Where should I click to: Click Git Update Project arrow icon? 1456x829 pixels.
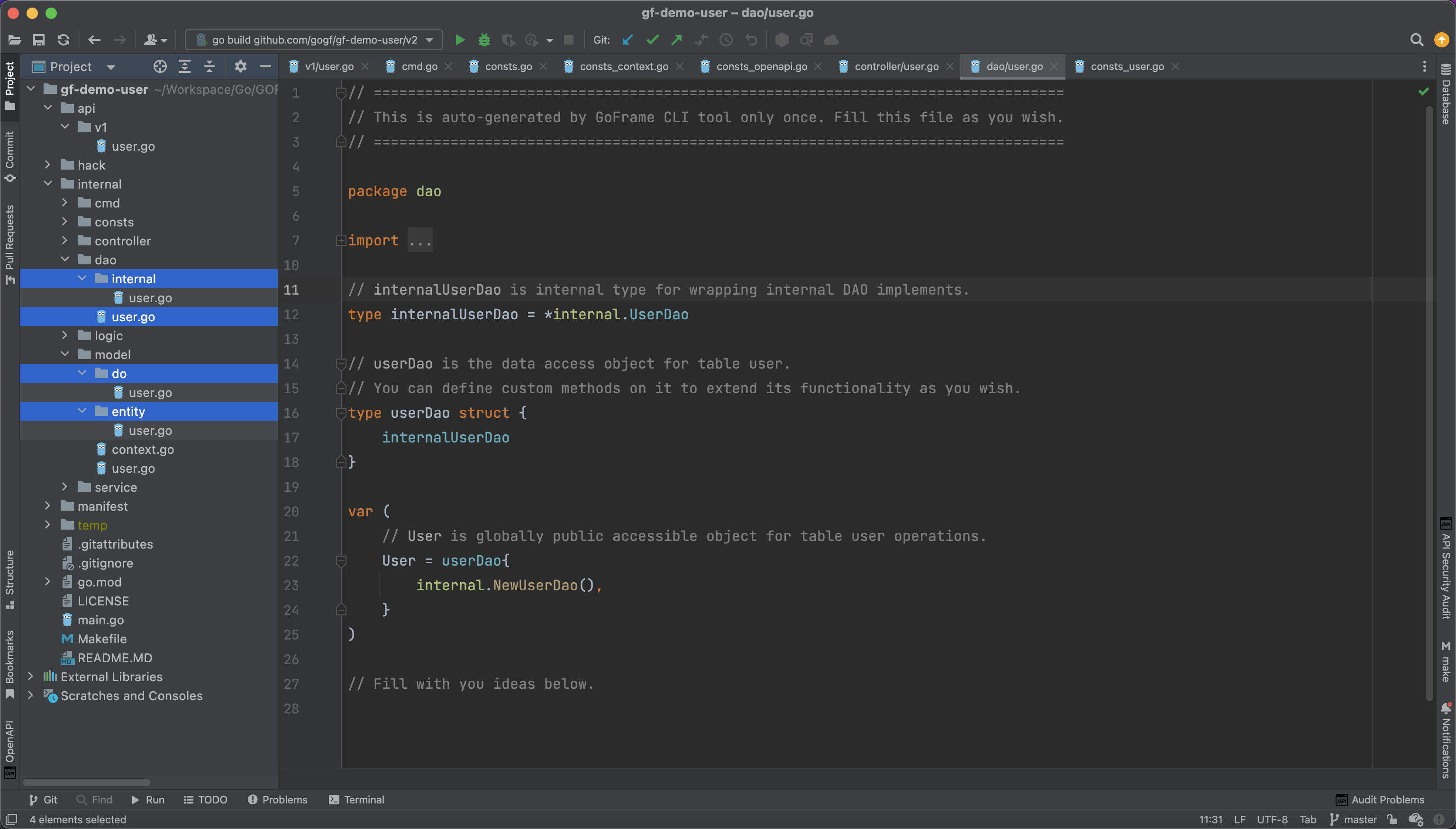point(628,40)
